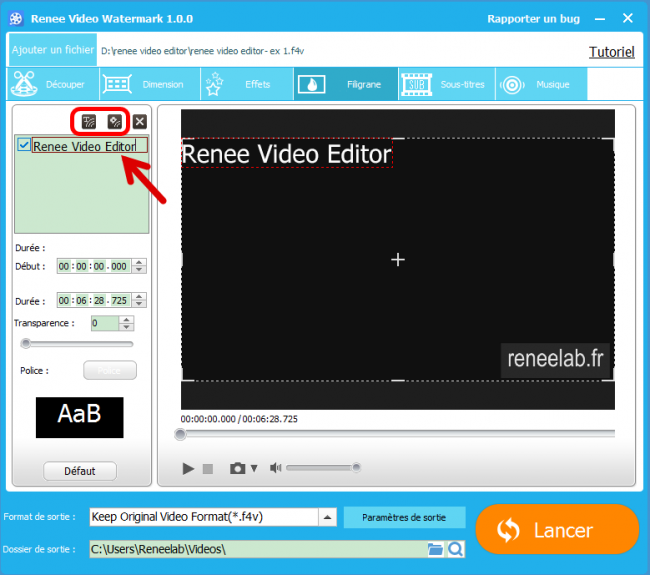Open the Effets tab
Screen dimensions: 650x575
coord(247,84)
